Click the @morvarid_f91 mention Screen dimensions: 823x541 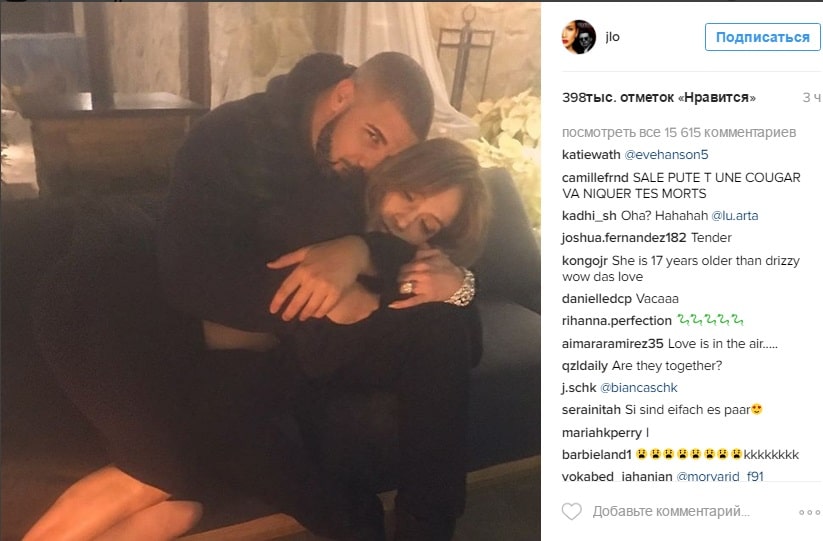click(720, 476)
